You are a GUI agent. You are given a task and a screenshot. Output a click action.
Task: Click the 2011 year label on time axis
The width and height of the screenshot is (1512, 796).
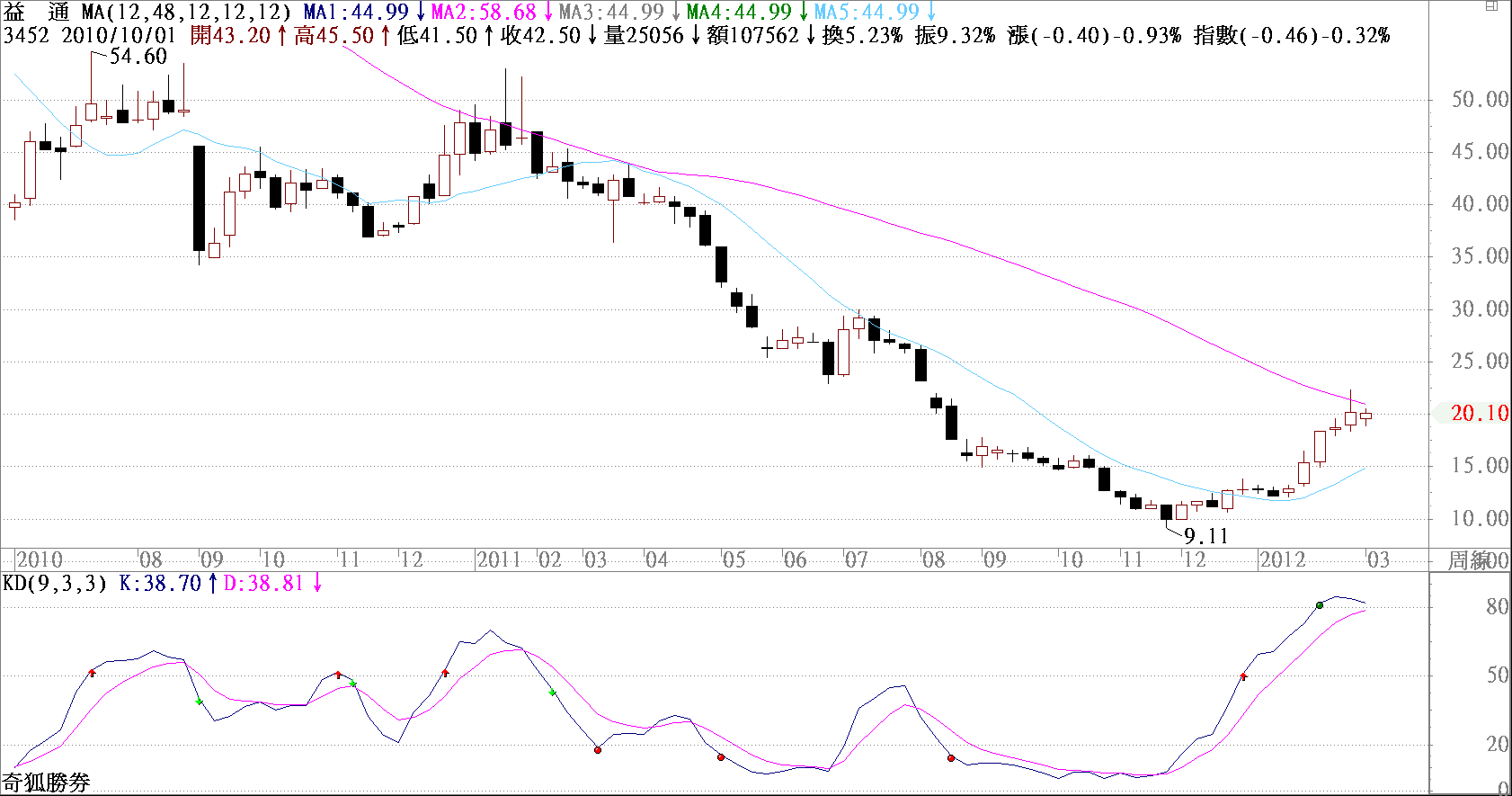[x=498, y=559]
